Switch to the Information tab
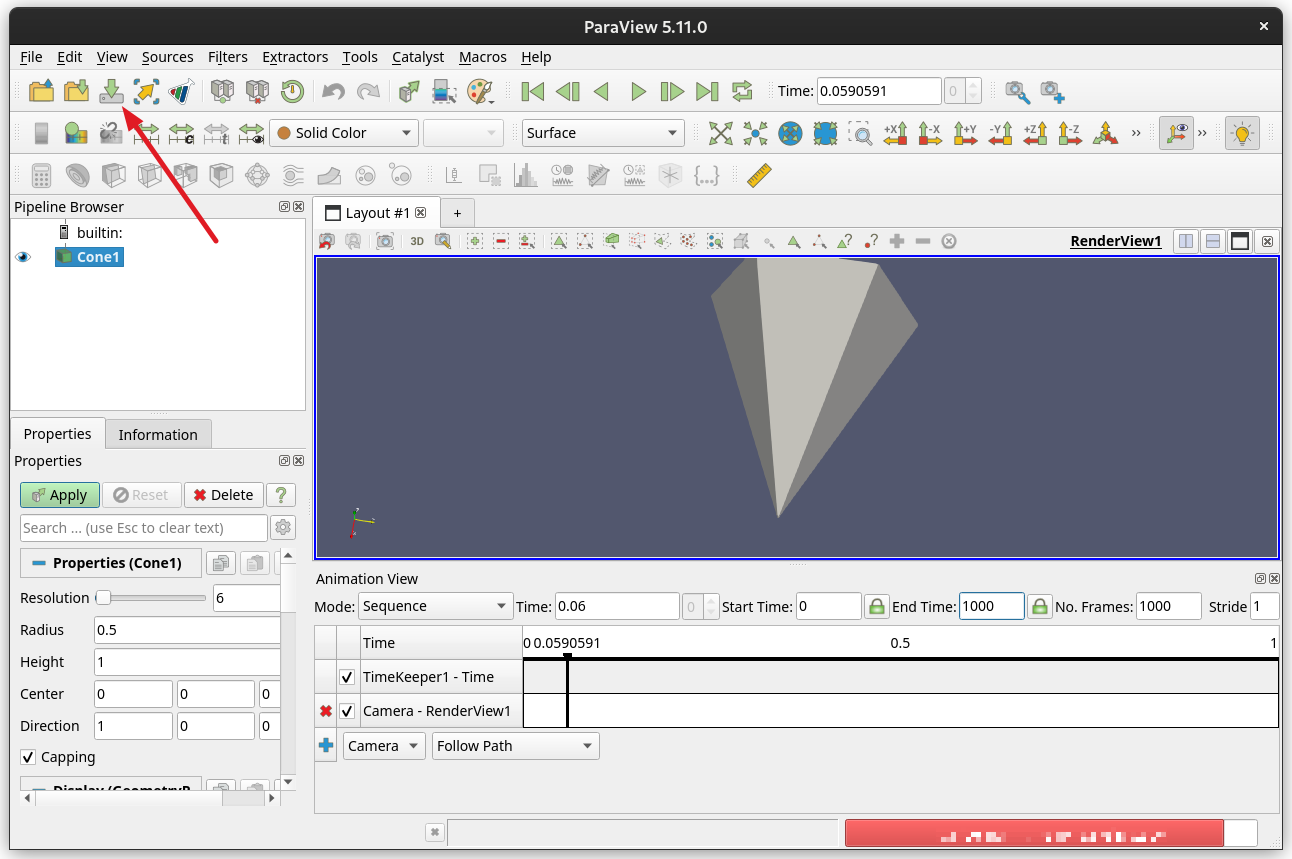1292x859 pixels. pyautogui.click(x=158, y=434)
